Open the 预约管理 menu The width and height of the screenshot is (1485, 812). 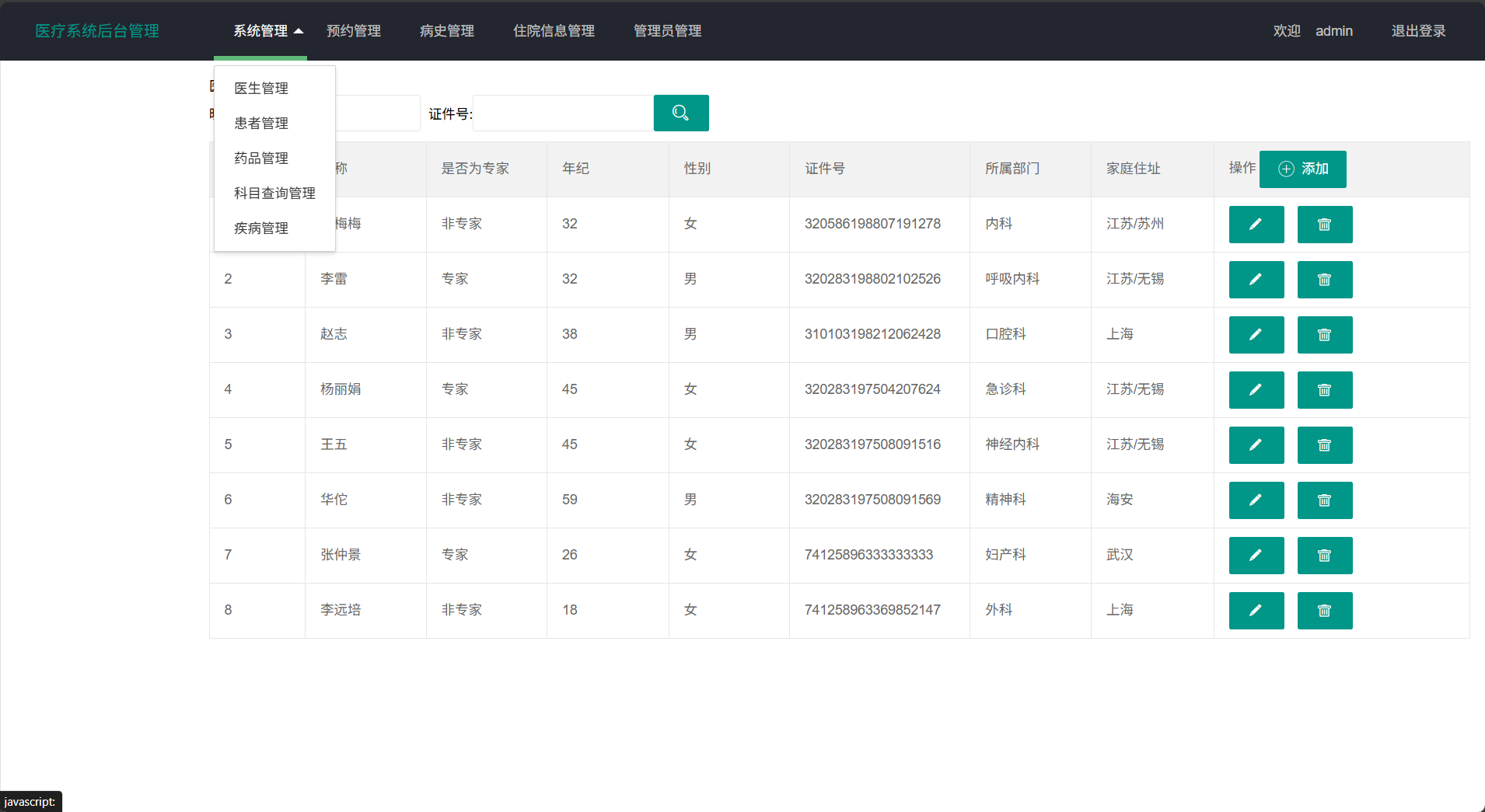354,31
